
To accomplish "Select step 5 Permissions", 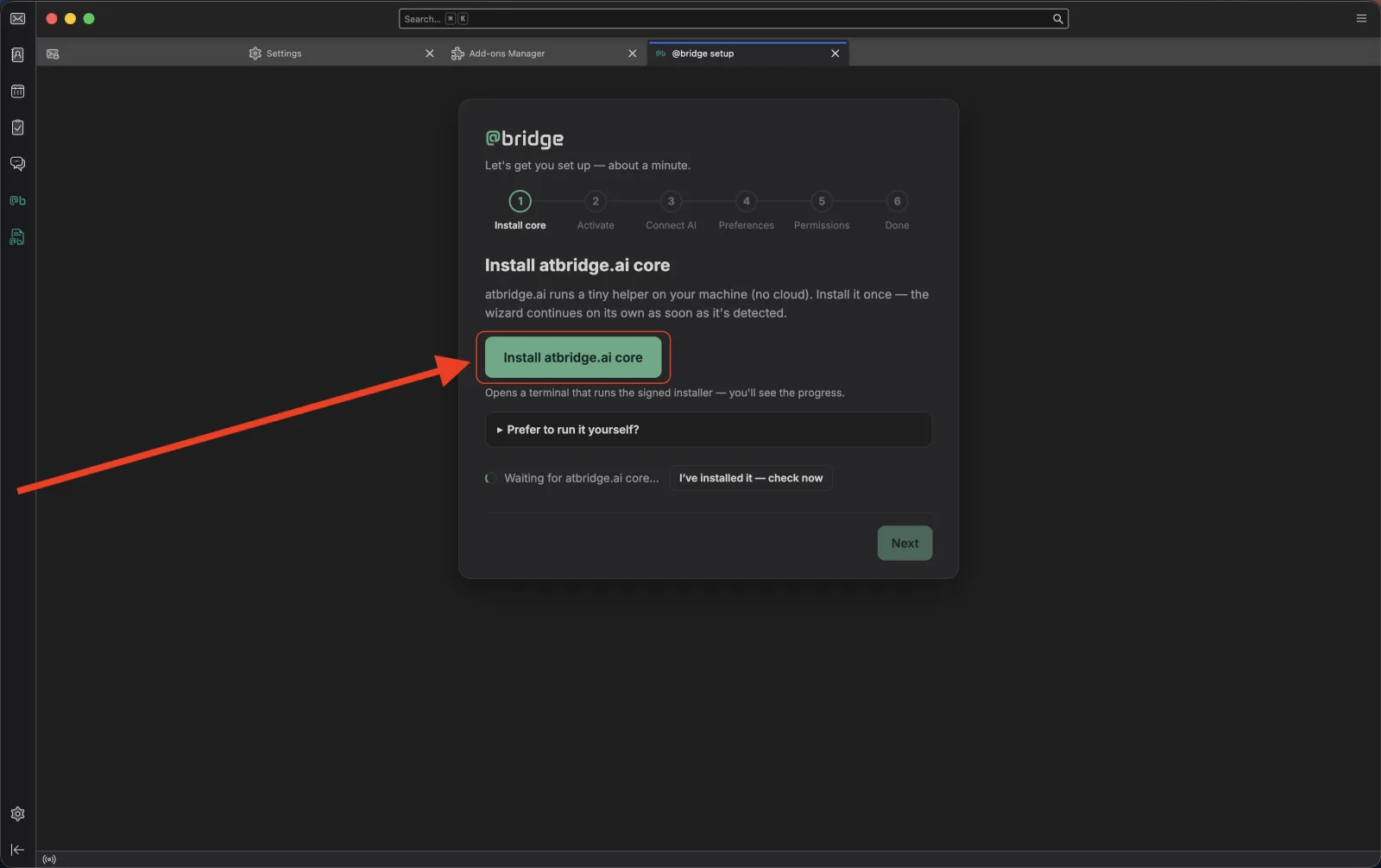I will (822, 211).
